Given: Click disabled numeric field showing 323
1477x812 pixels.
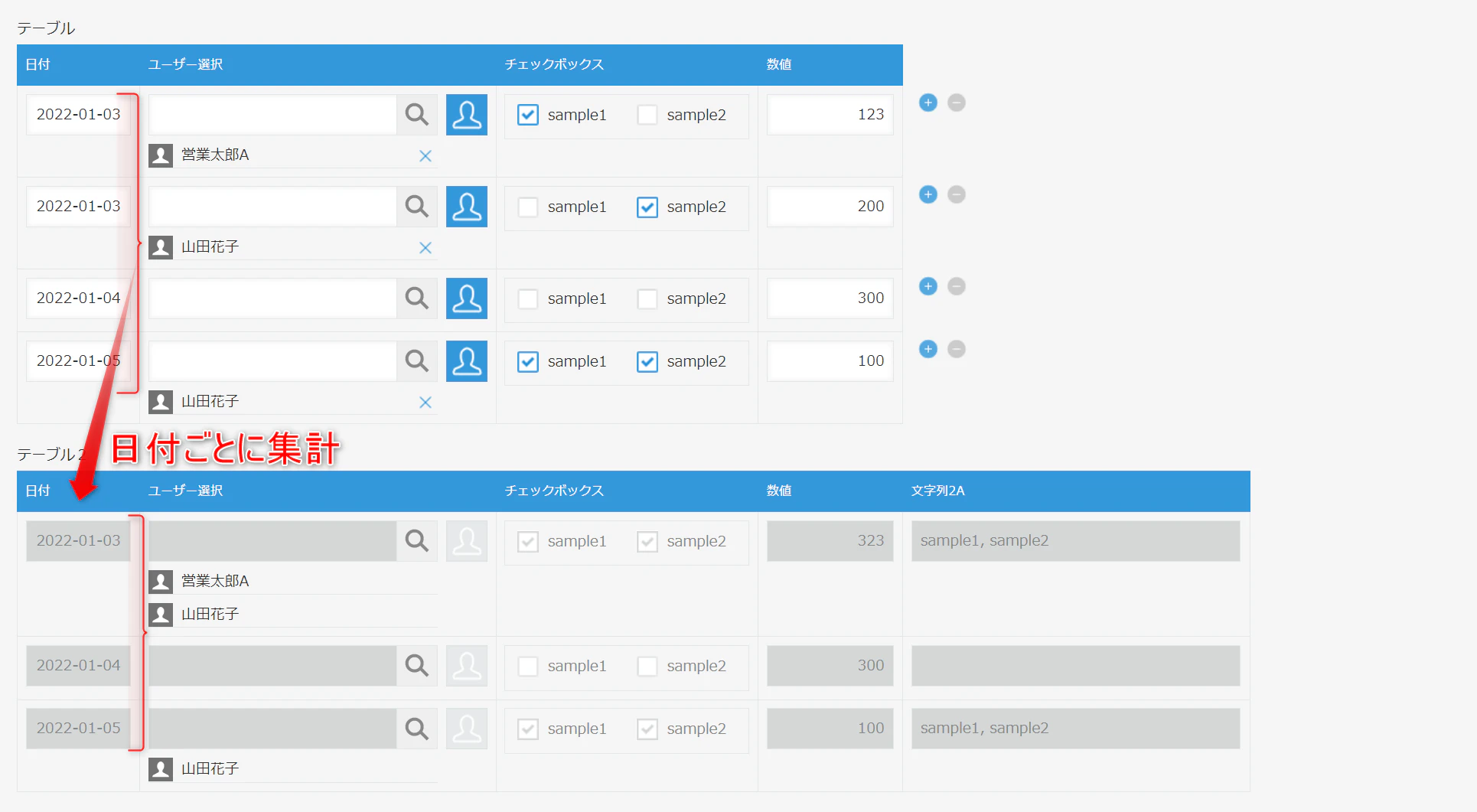Looking at the screenshot, I should click(x=830, y=541).
